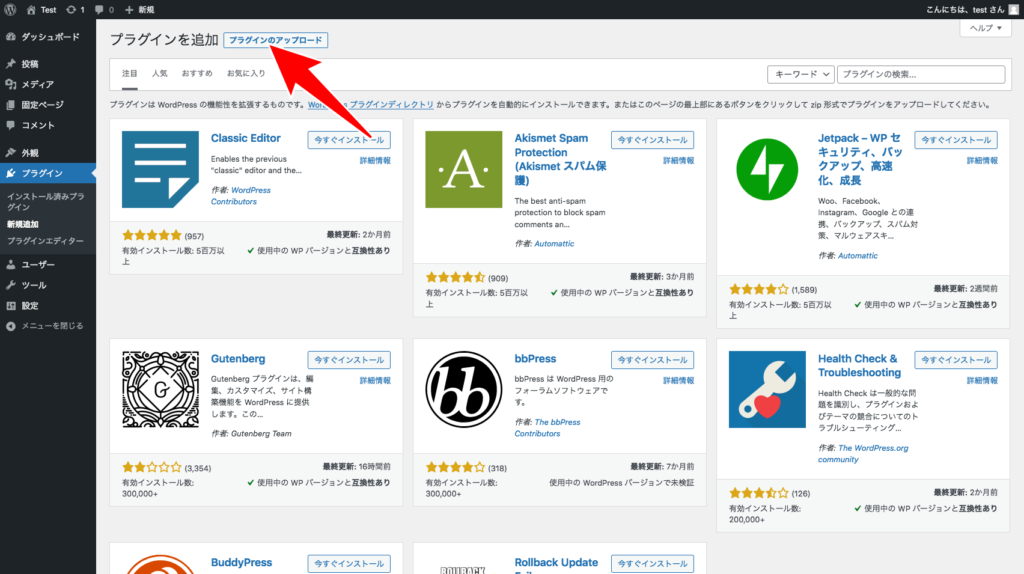Collapse the sidebar with メニューを閉じる
1024x574 pixels.
click(x=52, y=326)
